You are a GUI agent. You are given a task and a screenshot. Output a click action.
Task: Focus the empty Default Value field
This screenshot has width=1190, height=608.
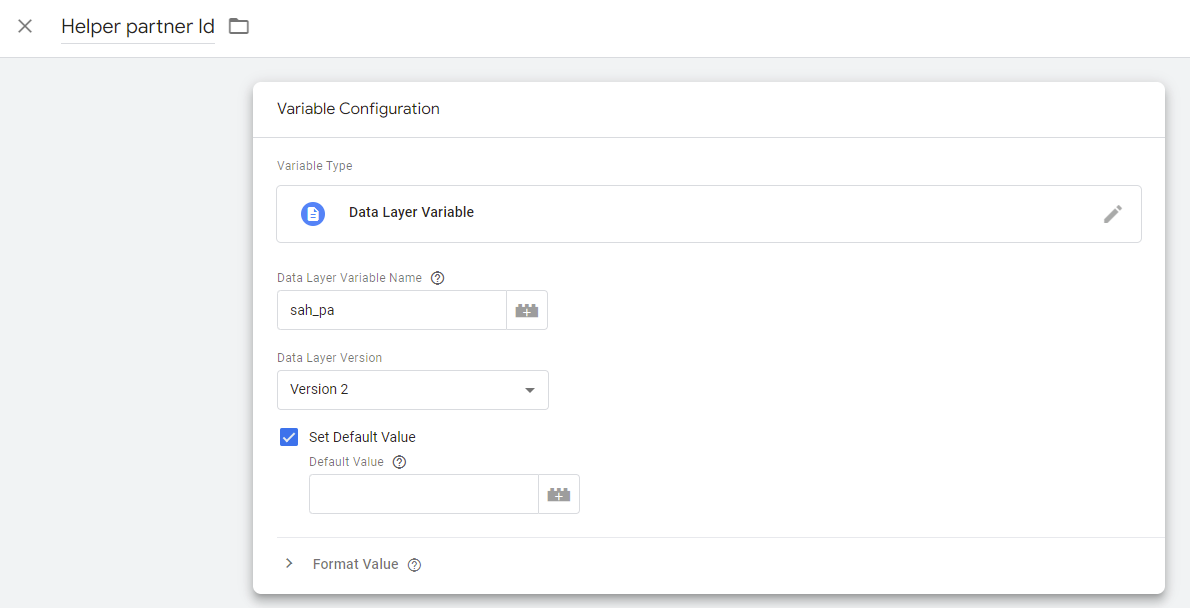click(x=423, y=494)
